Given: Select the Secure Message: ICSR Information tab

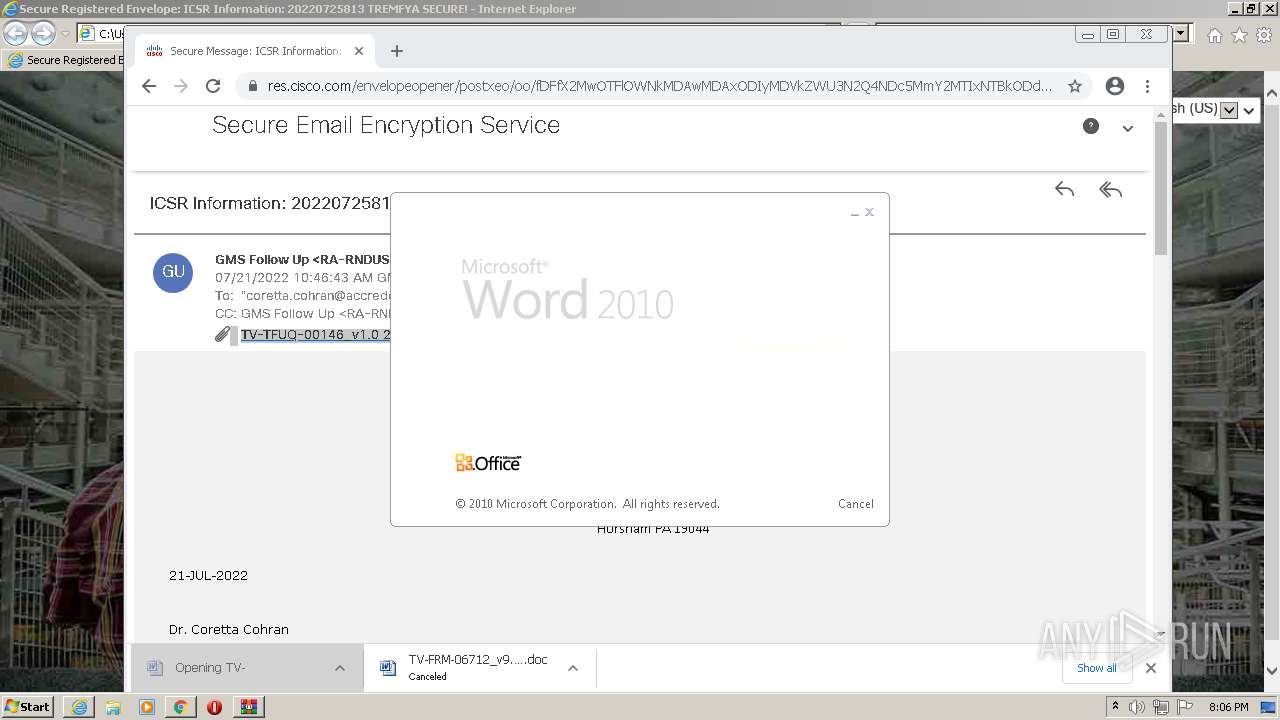Looking at the screenshot, I should pos(254,51).
